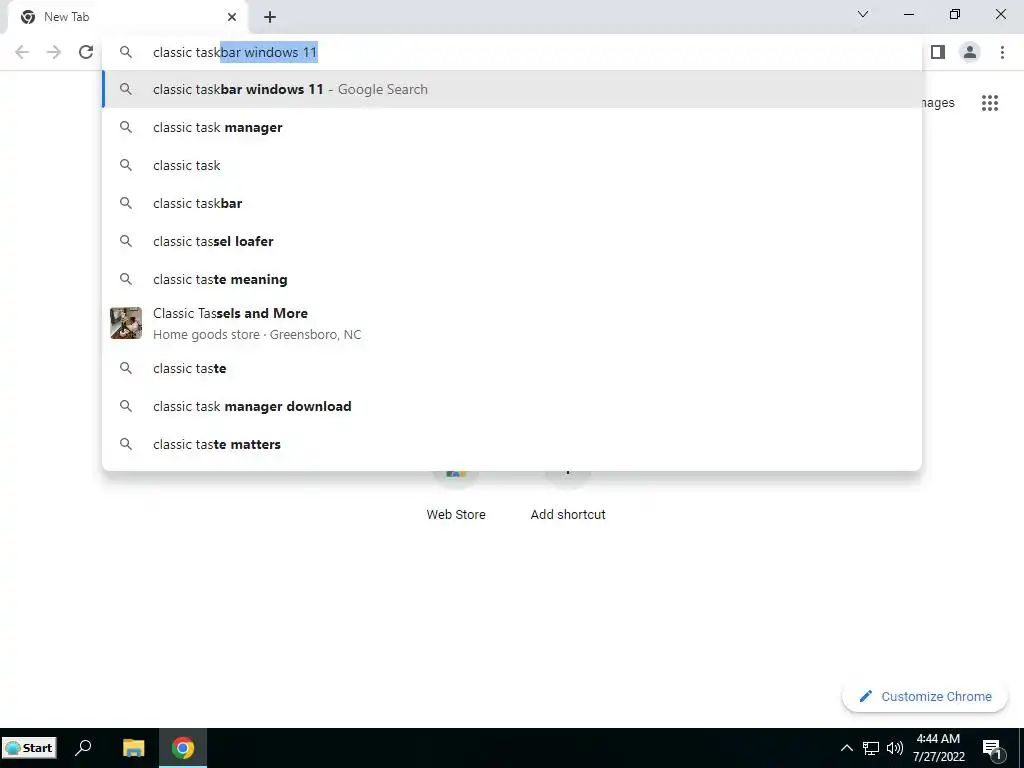Pick the 'classic taste matters' suggestion
Viewport: 1024px width, 768px height.
(513, 444)
